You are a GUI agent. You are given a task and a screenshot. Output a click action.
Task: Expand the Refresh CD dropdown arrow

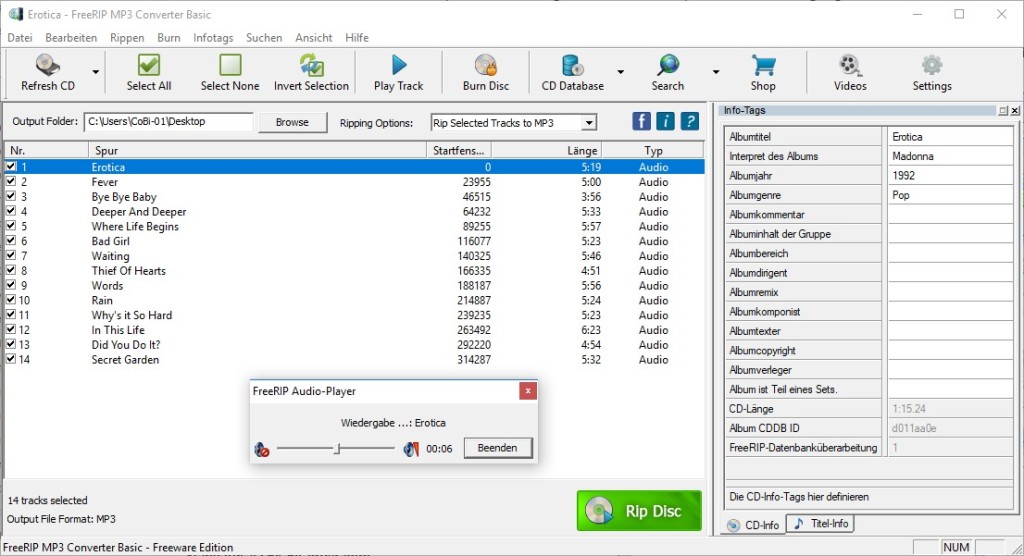coord(96,72)
